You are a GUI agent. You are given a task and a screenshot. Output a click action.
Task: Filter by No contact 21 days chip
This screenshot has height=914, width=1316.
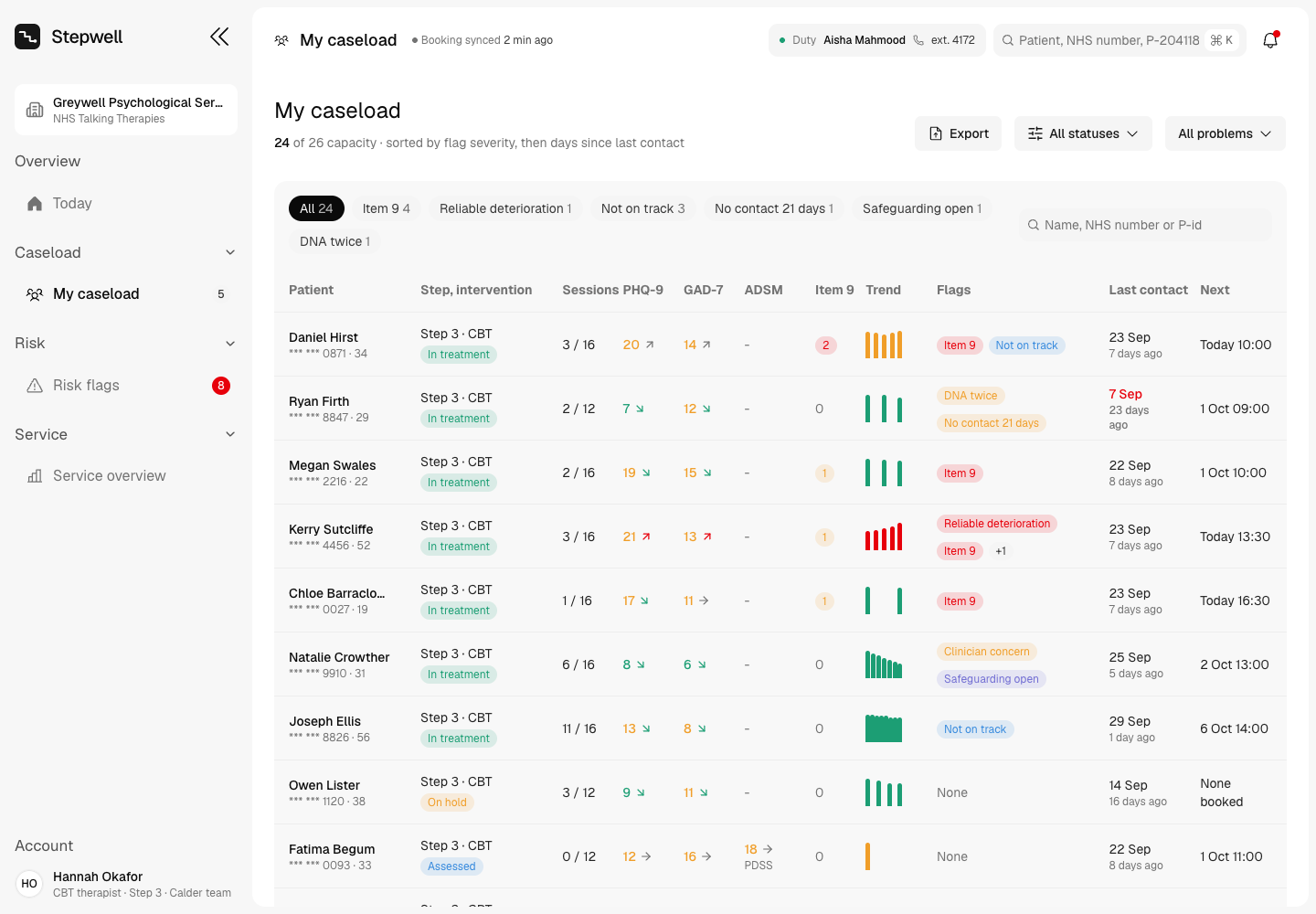774,208
